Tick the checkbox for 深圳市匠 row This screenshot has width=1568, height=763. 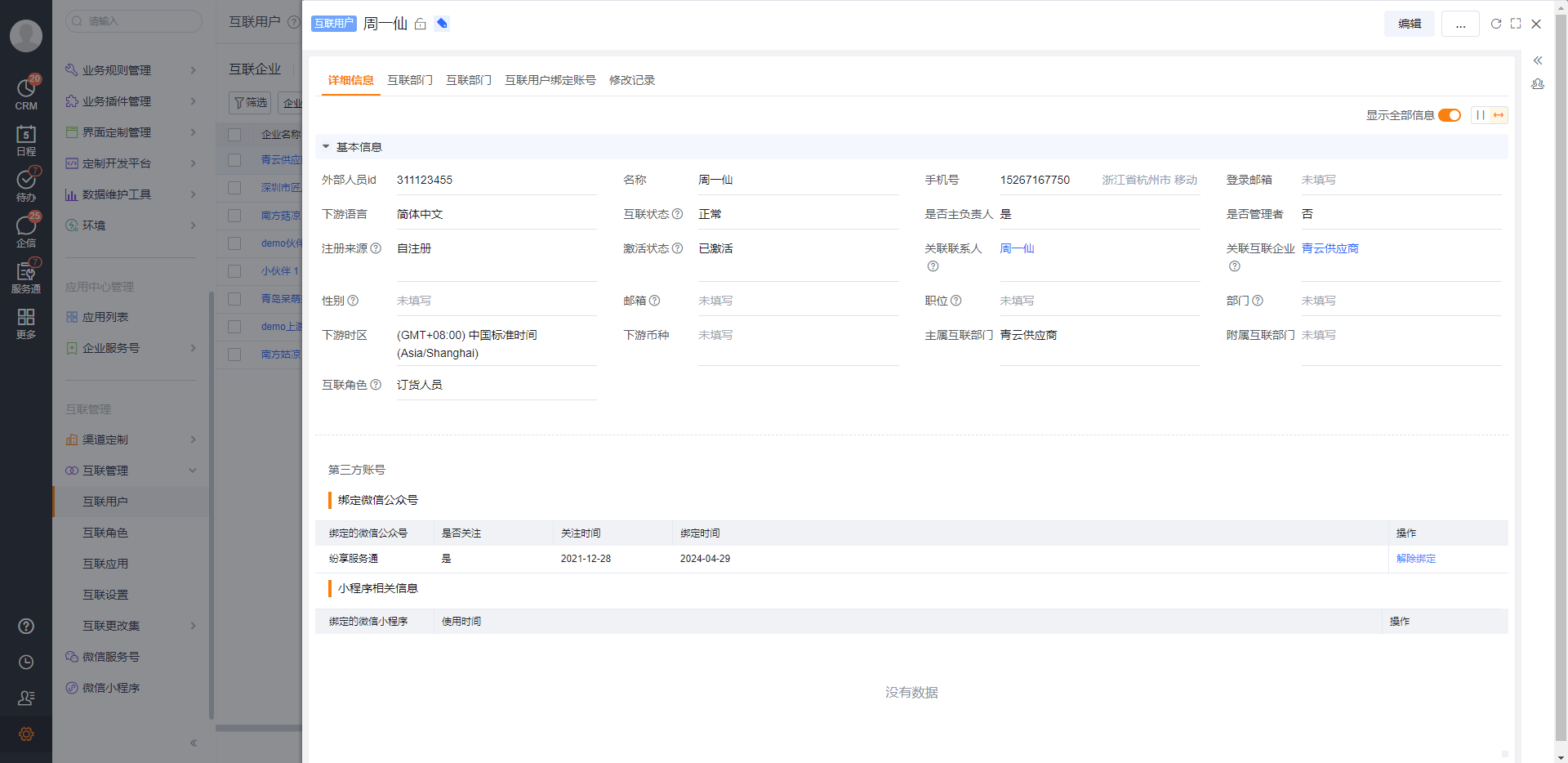234,188
